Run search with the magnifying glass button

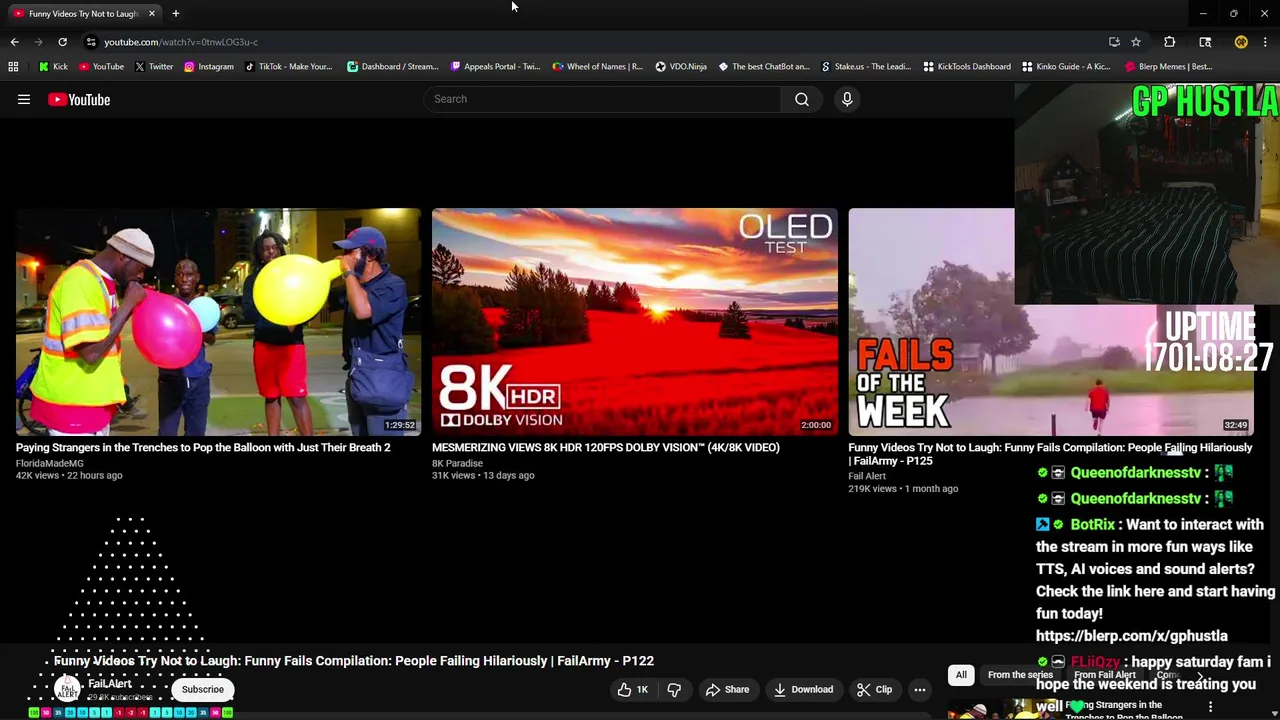click(802, 99)
